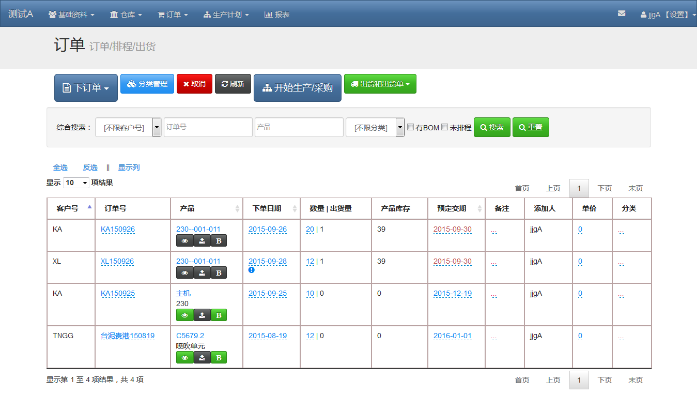This screenshot has width=698, height=410.
Task: Open the category filter dropdown in search bar
Action: 400,128
